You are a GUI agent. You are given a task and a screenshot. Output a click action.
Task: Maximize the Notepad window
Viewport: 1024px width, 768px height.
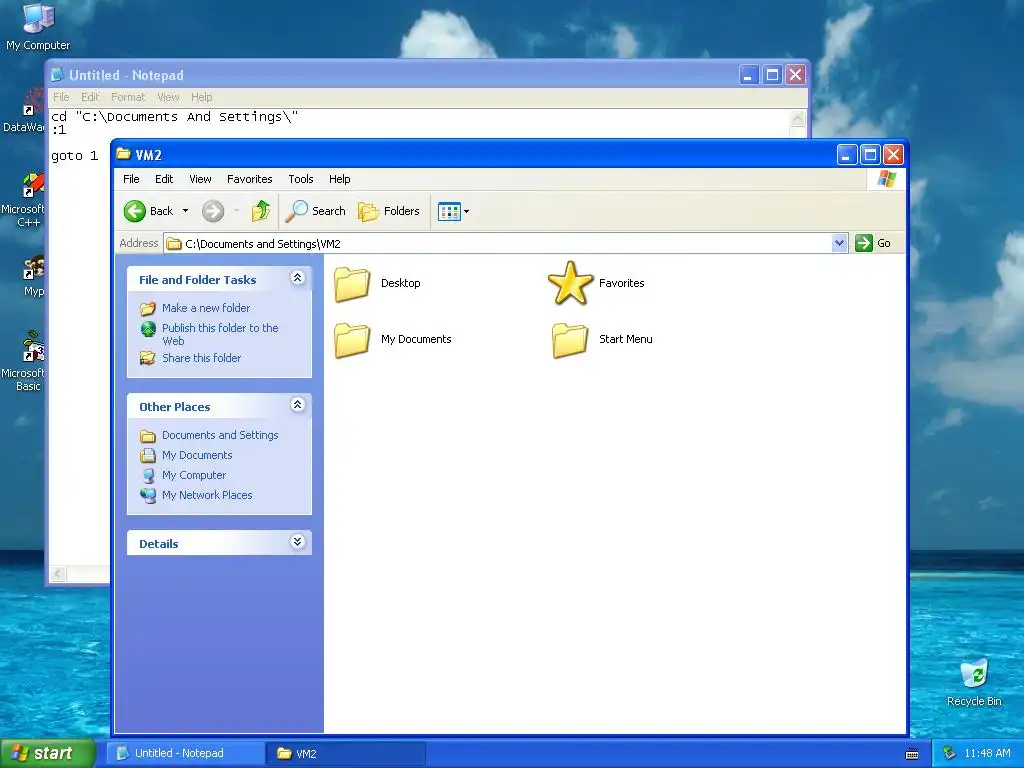(772, 74)
